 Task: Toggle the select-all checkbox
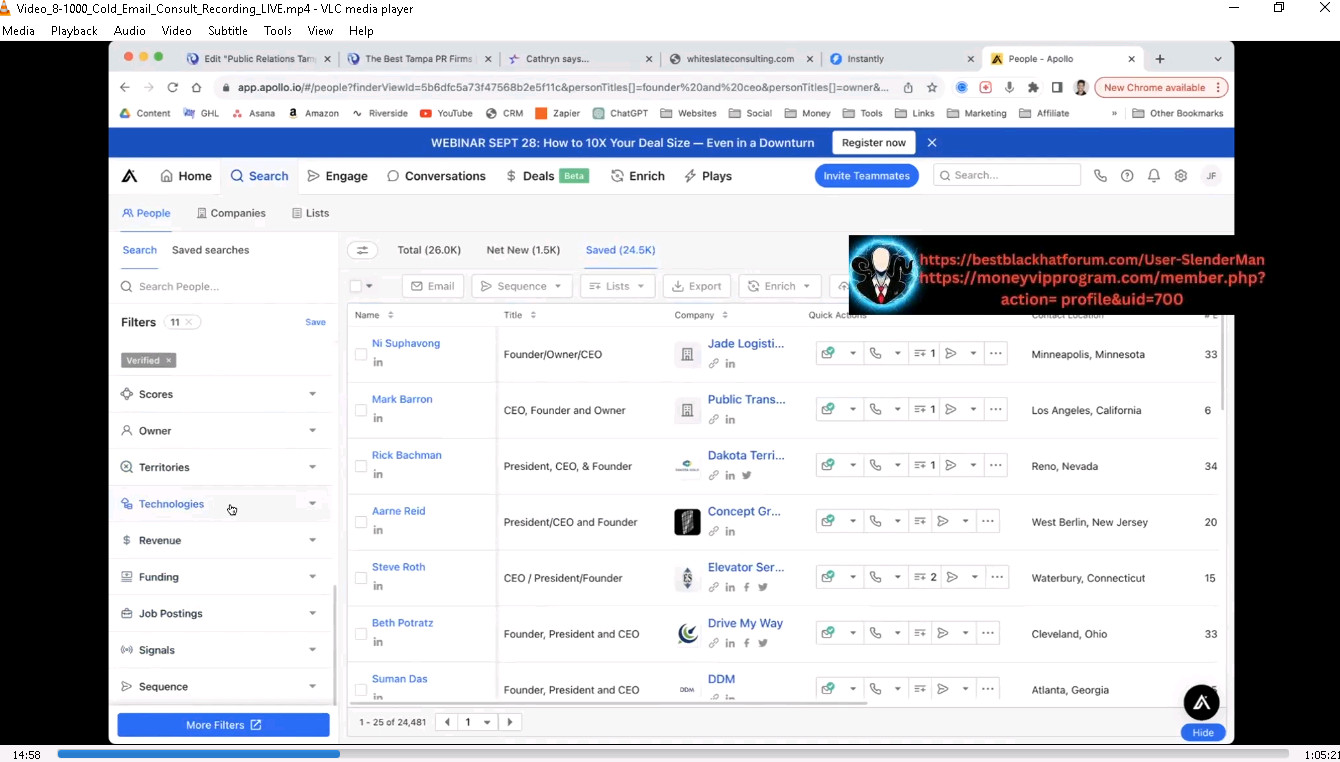356,286
